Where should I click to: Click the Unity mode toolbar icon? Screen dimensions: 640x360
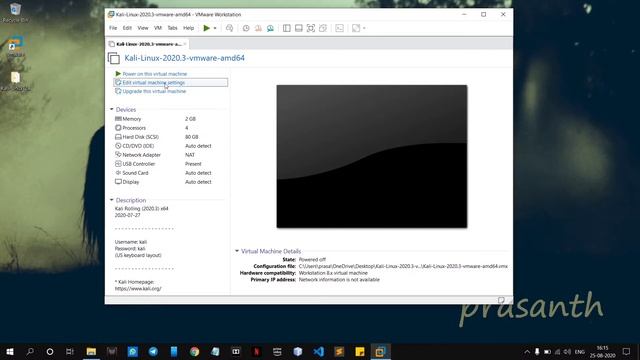[x=323, y=28]
